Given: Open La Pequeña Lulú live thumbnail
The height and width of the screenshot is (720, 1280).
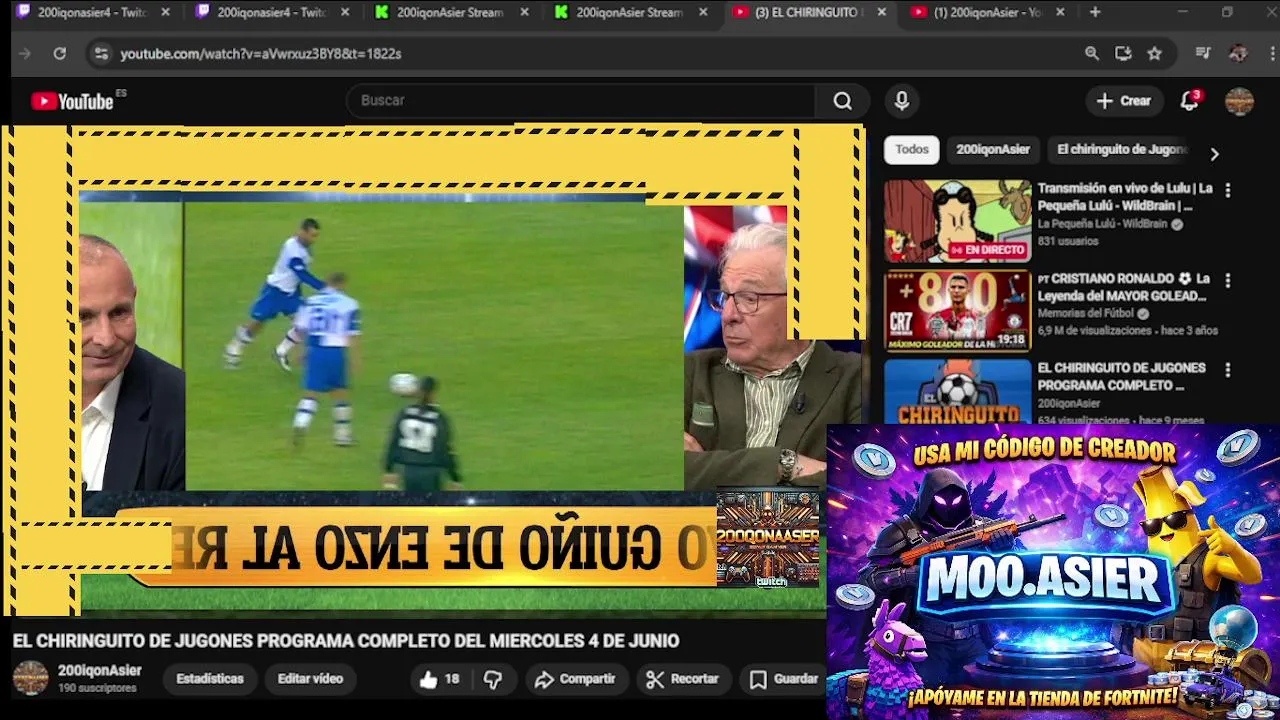Looking at the screenshot, I should [x=957, y=221].
